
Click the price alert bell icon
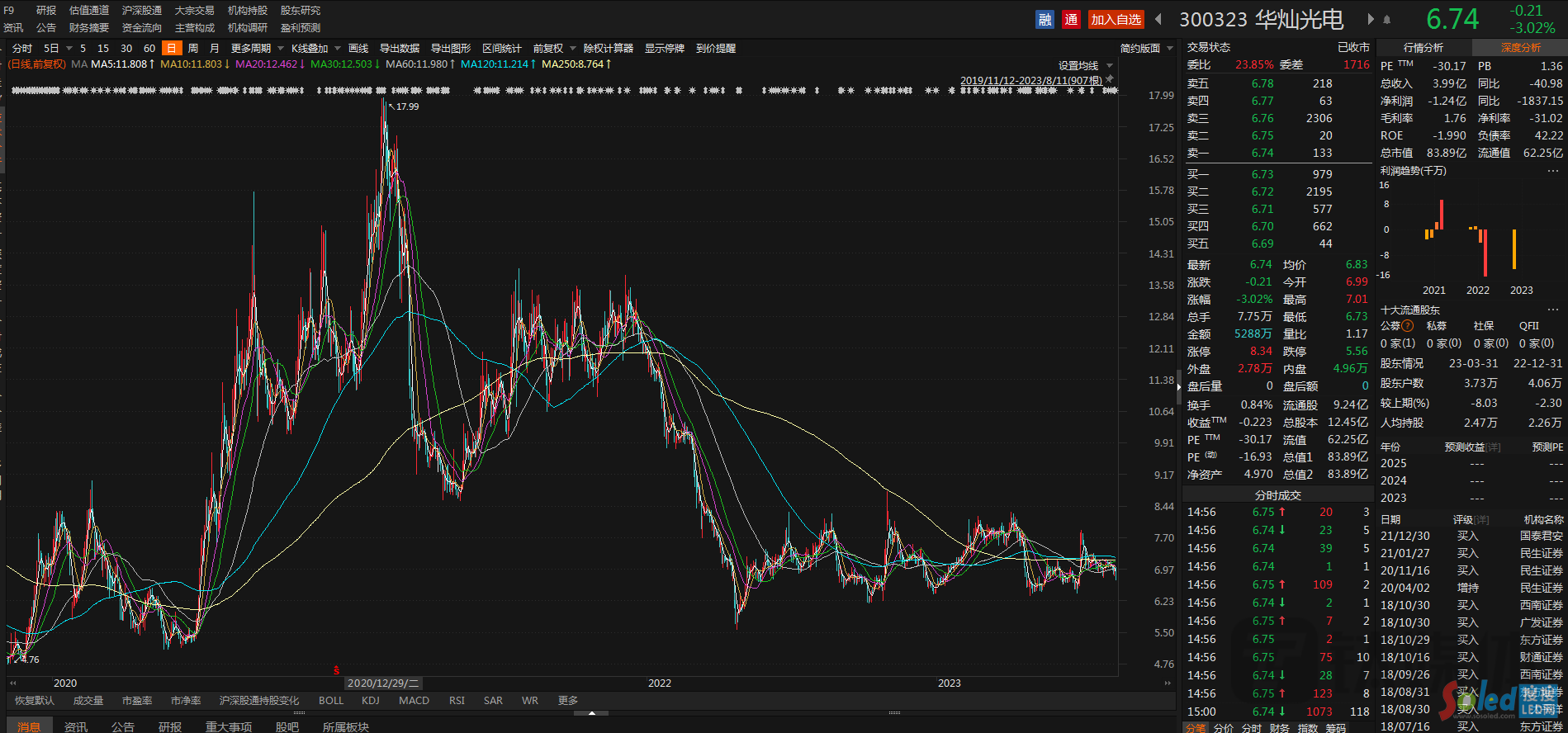(1387, 20)
